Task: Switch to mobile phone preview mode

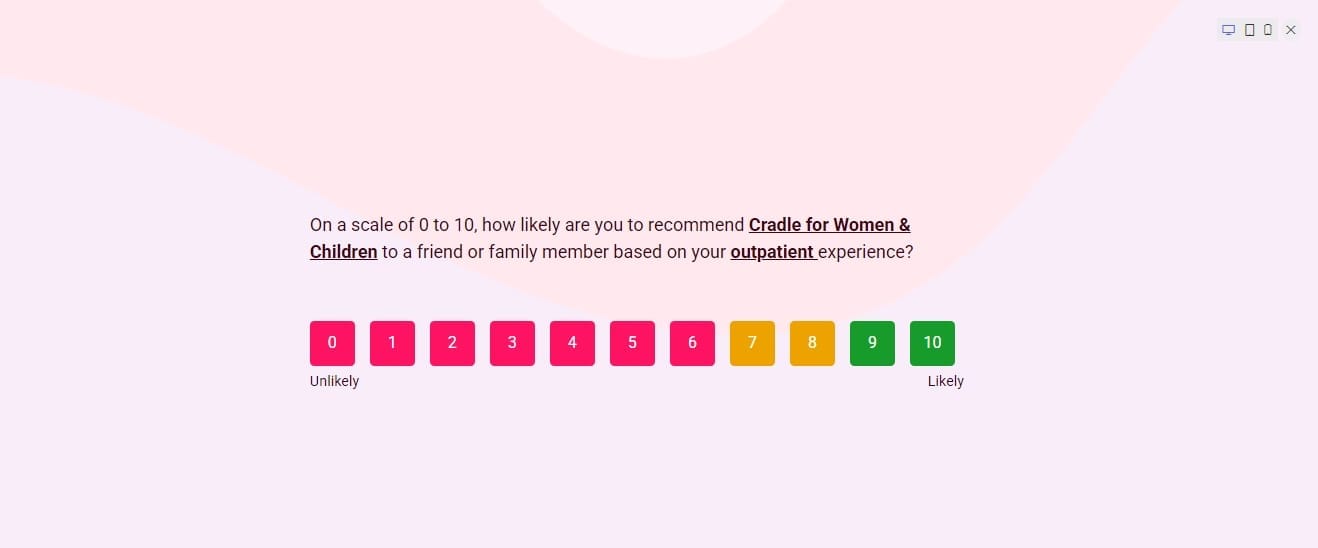Action: coord(1268,30)
